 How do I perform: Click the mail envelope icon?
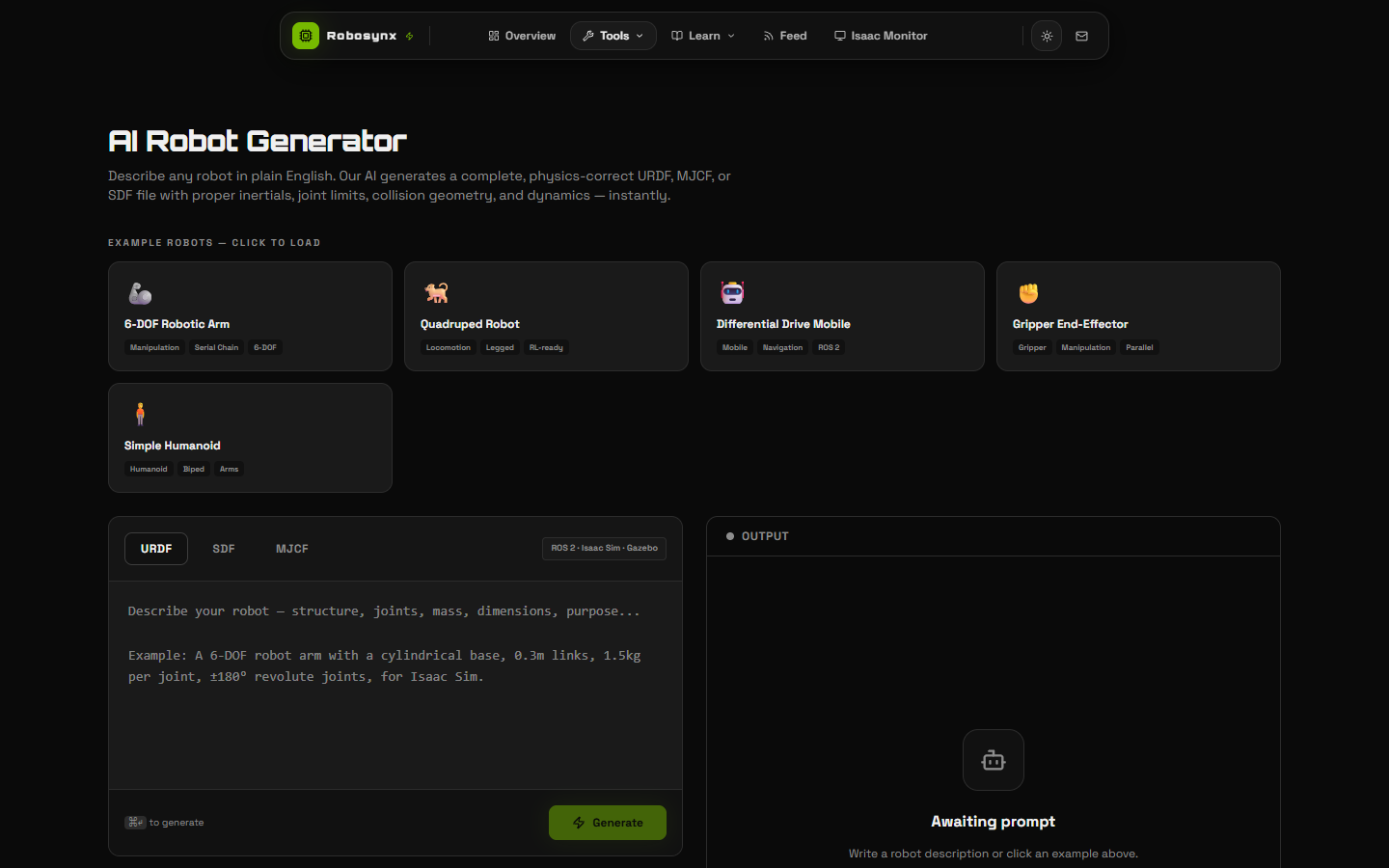tap(1082, 36)
